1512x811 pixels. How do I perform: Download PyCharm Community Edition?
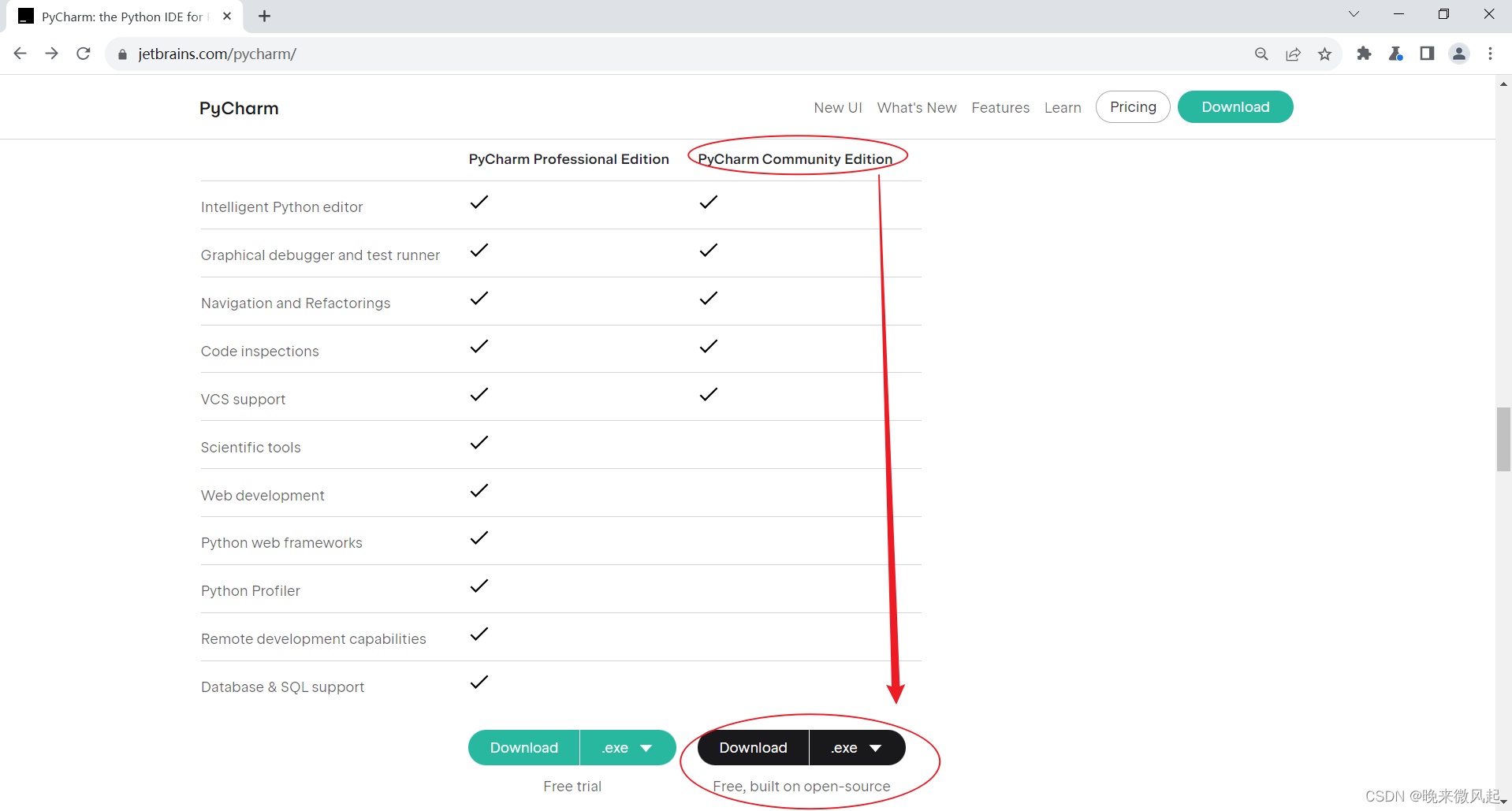[753, 747]
